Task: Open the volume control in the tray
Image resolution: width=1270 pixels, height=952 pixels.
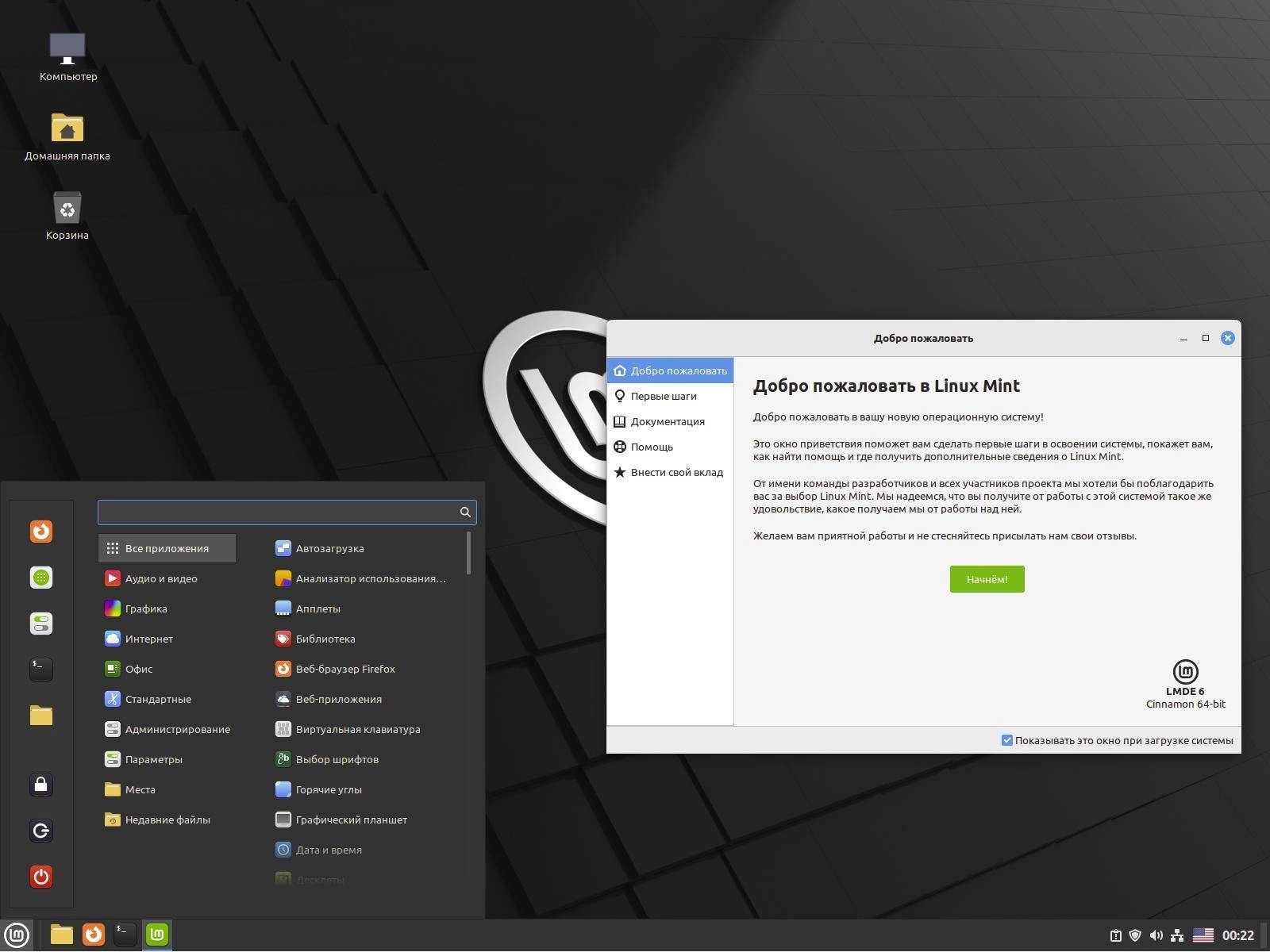Action: tap(1156, 936)
